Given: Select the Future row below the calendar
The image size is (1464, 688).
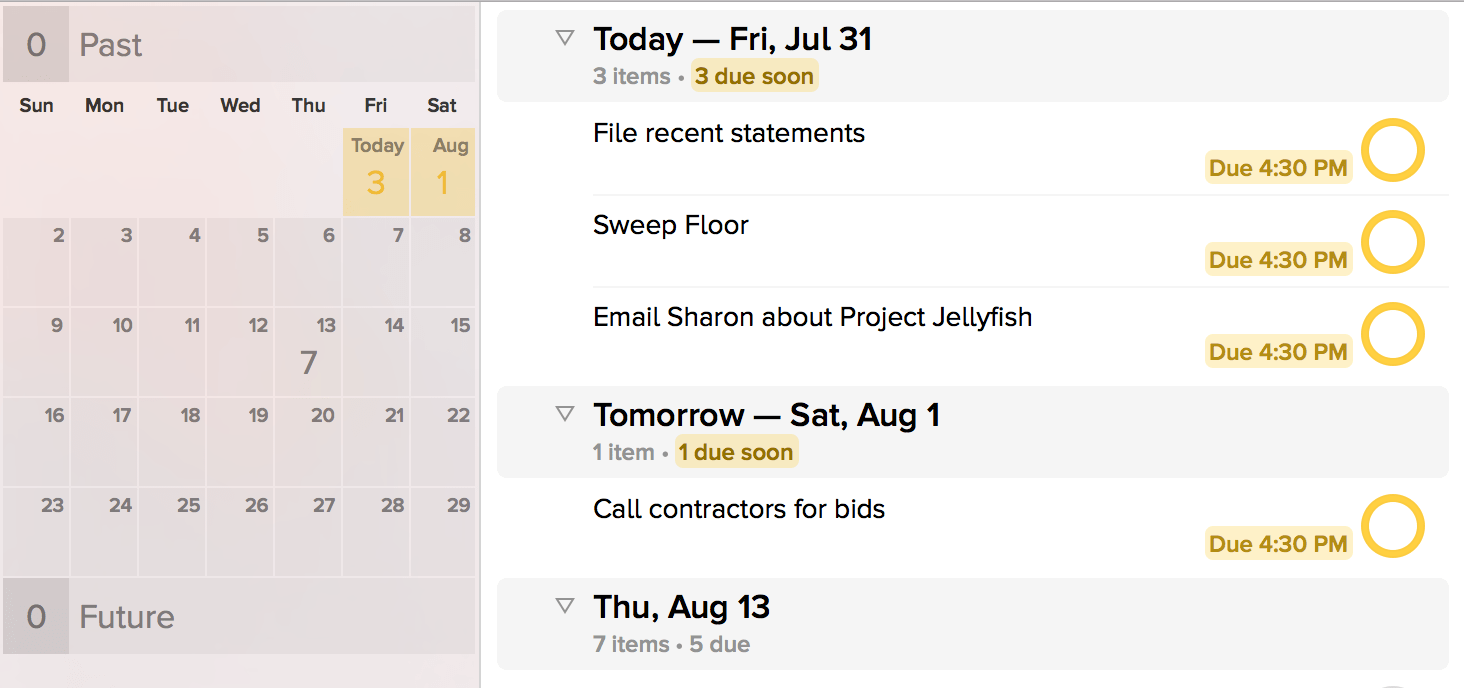Looking at the screenshot, I should pos(238,616).
